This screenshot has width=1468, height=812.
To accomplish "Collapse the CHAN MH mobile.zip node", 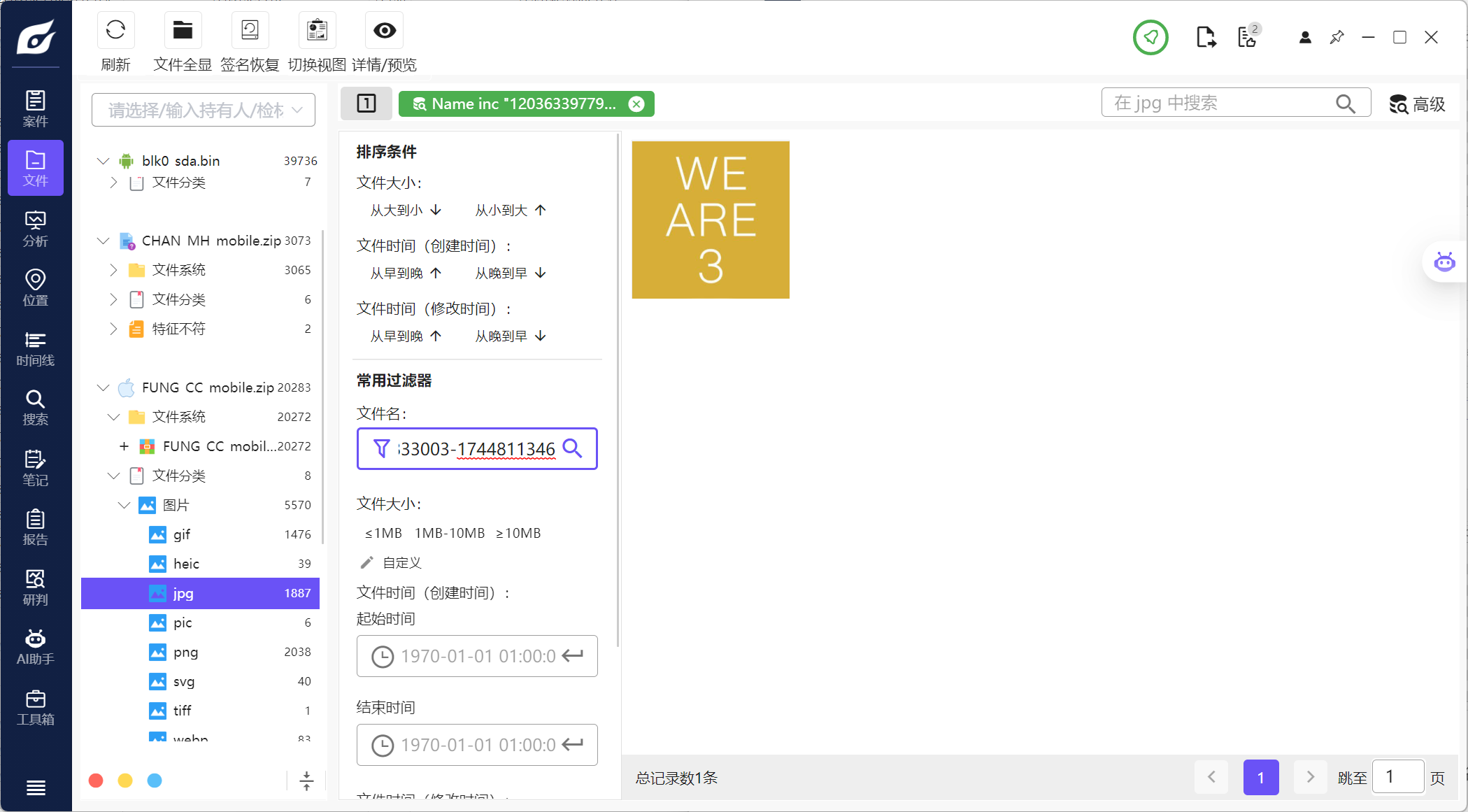I will coord(104,241).
